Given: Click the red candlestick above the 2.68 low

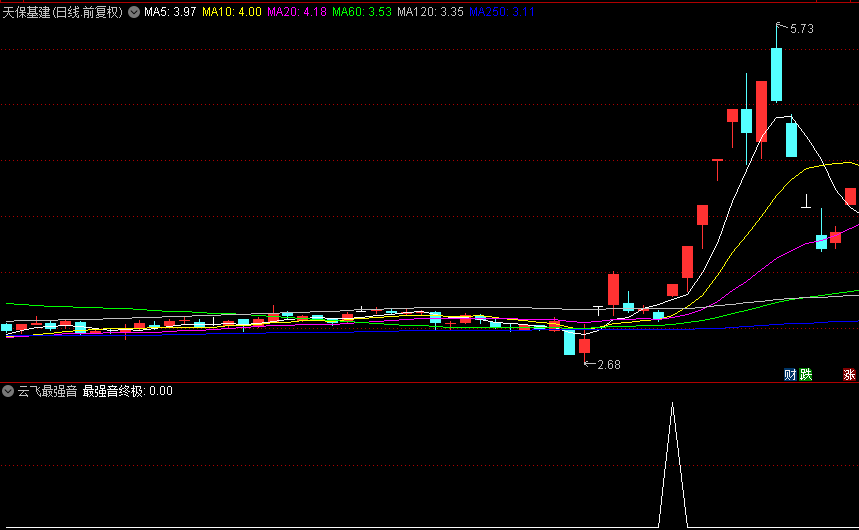Looking at the screenshot, I should point(585,345).
